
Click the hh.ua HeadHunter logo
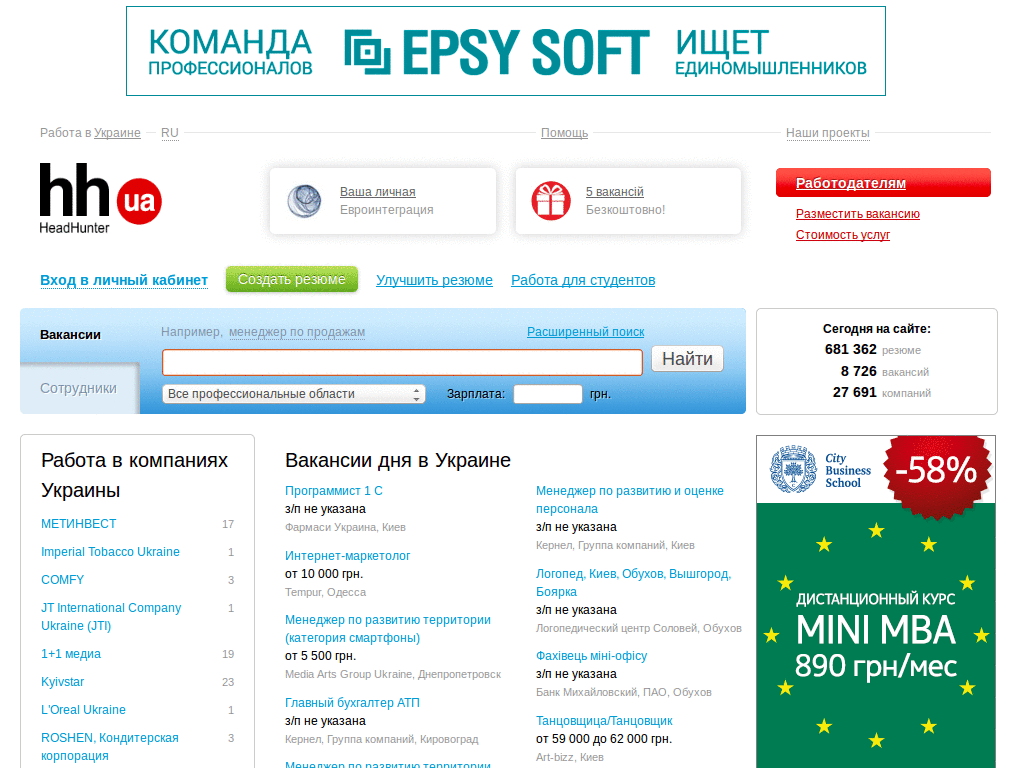[101, 199]
